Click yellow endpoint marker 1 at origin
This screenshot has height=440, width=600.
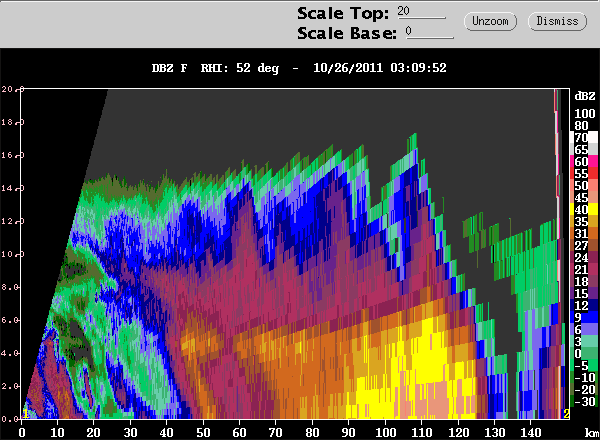click(25, 414)
